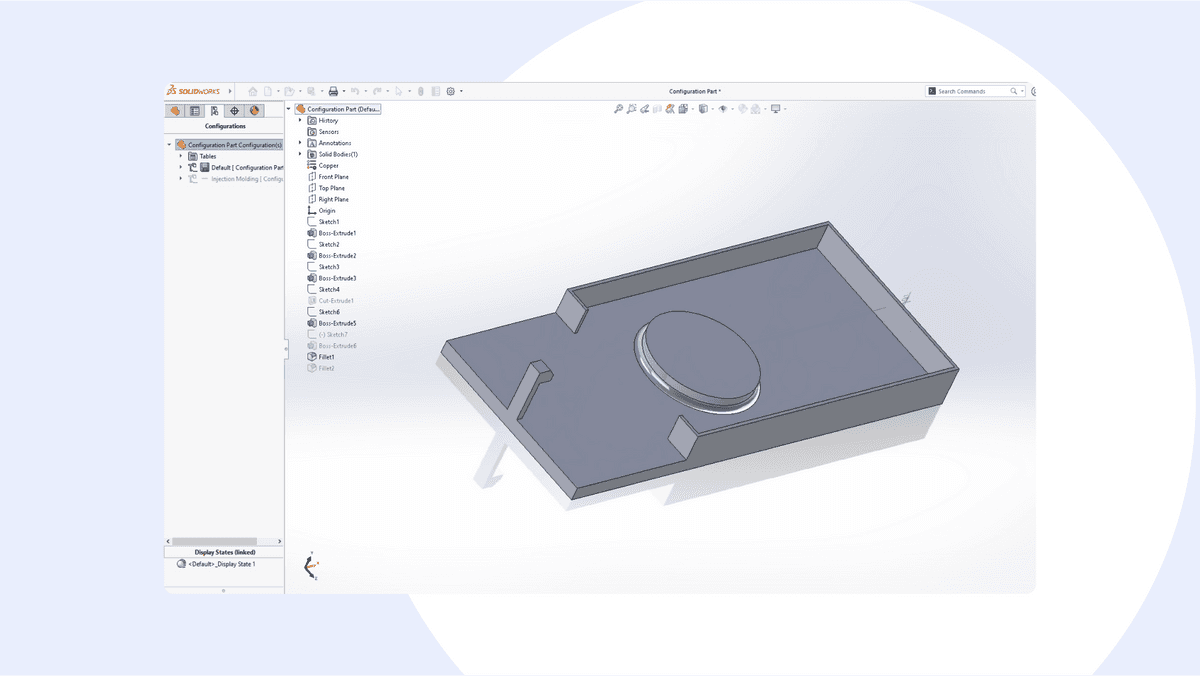Click the Print icon
1200x676 pixels.
pos(333,91)
